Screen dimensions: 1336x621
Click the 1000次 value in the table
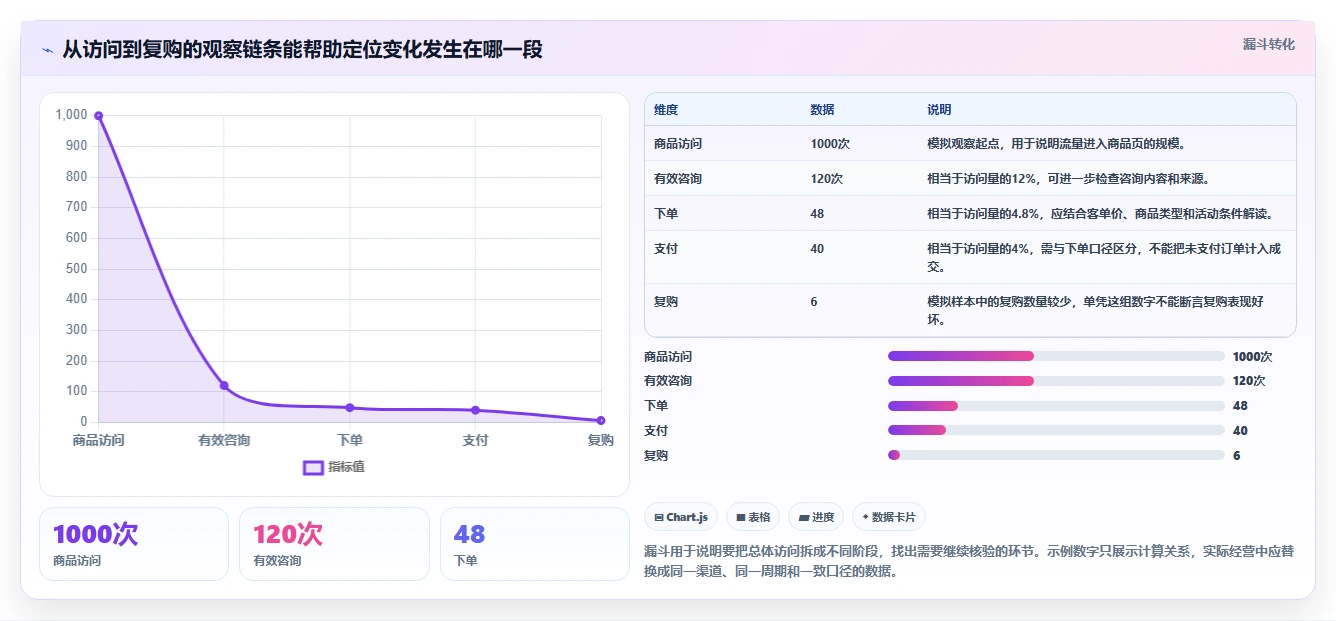830,144
